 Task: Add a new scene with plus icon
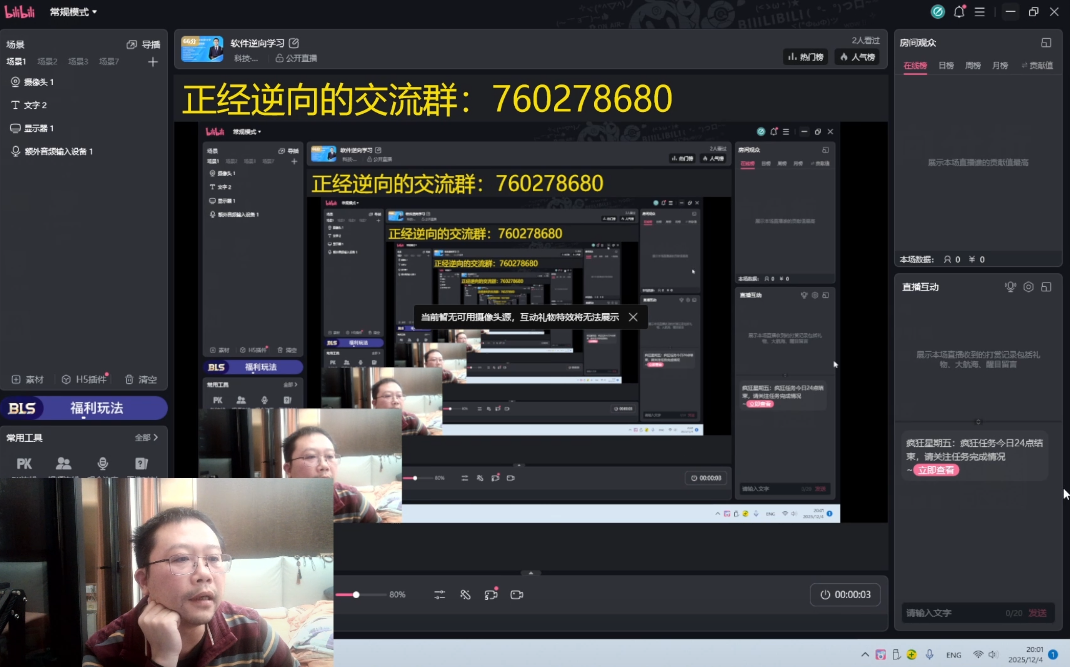(x=153, y=62)
